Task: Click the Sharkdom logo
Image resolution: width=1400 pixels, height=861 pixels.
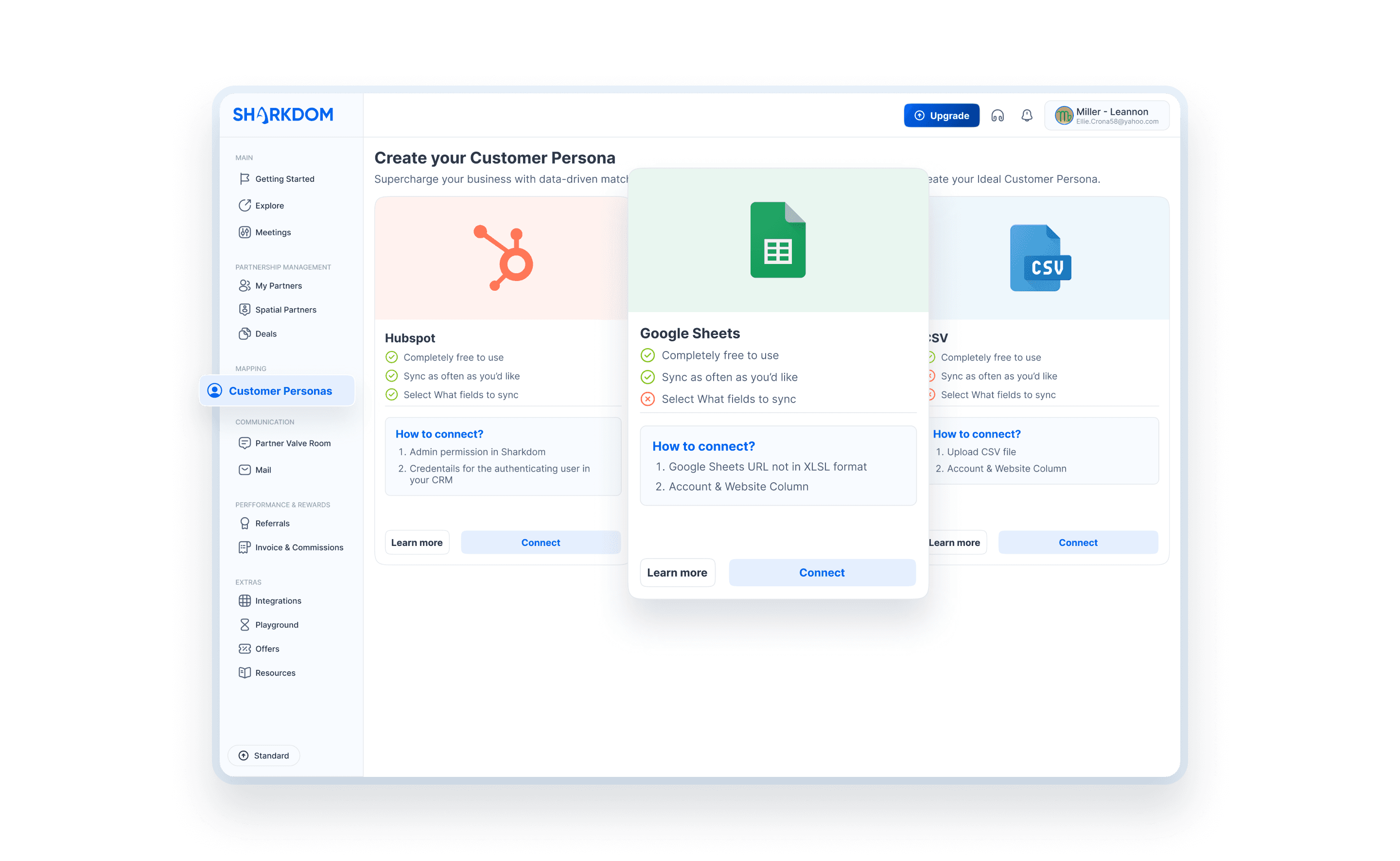Action: (x=283, y=115)
